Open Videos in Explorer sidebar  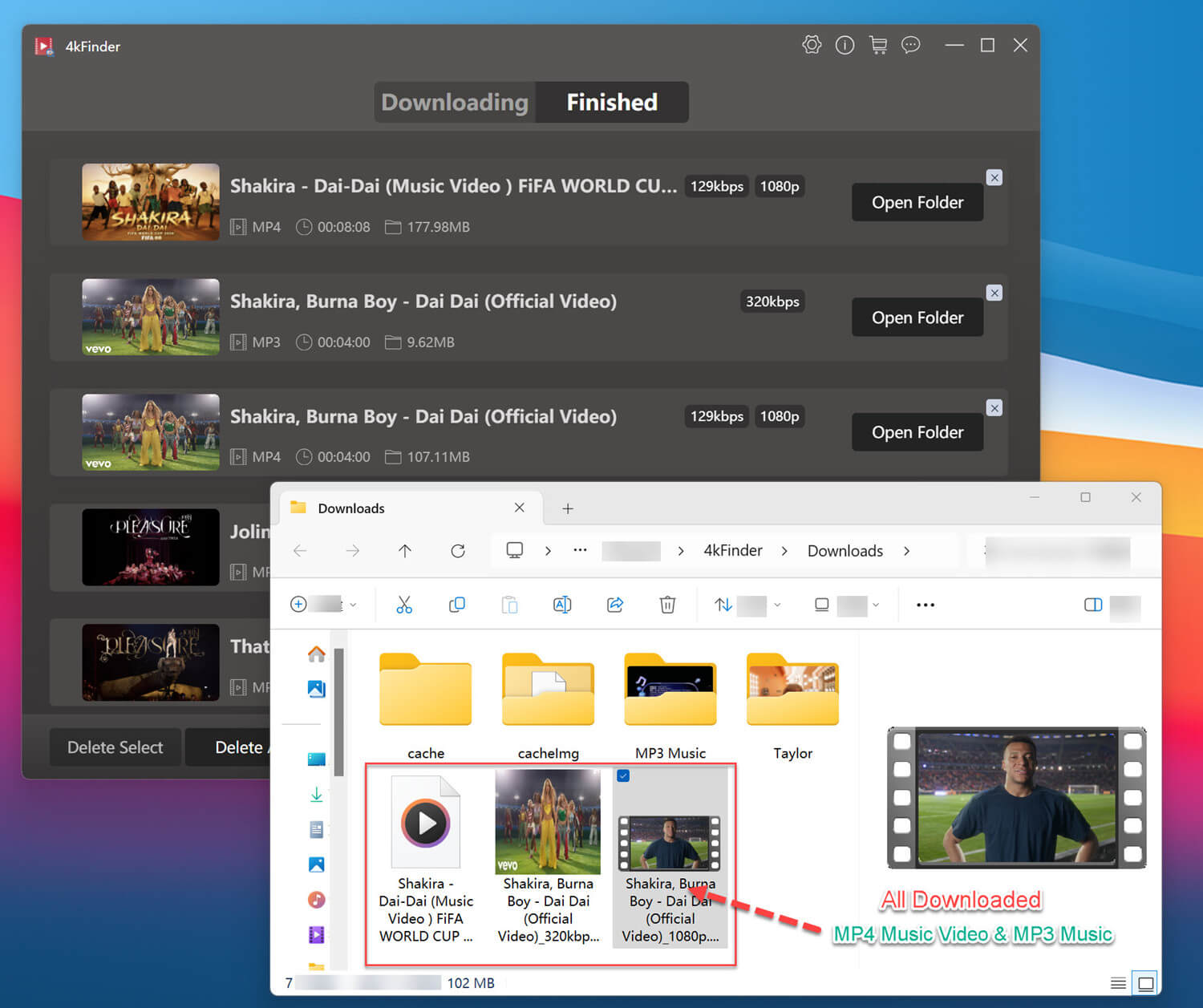(x=317, y=934)
